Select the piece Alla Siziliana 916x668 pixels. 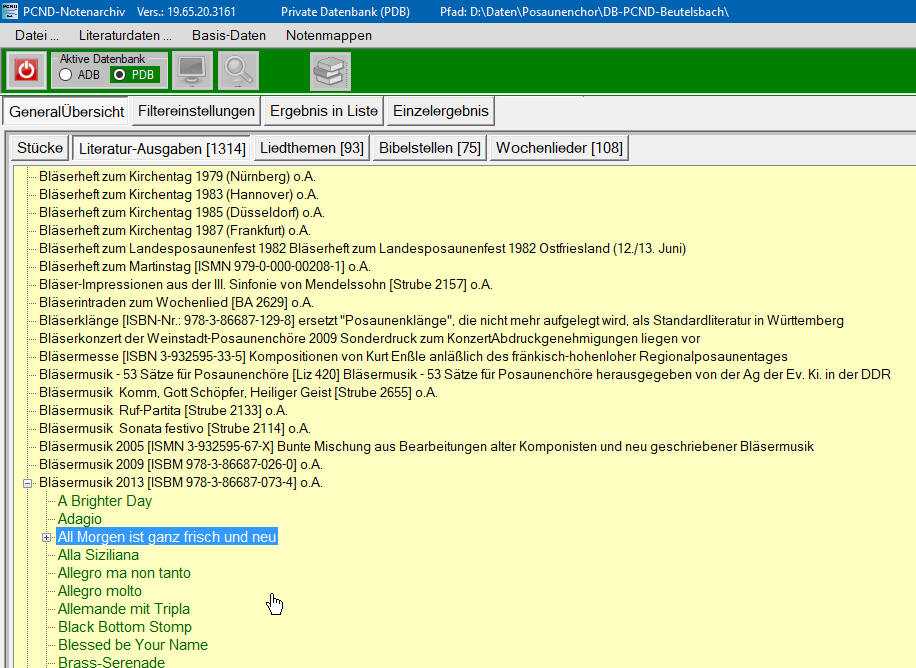click(98, 555)
